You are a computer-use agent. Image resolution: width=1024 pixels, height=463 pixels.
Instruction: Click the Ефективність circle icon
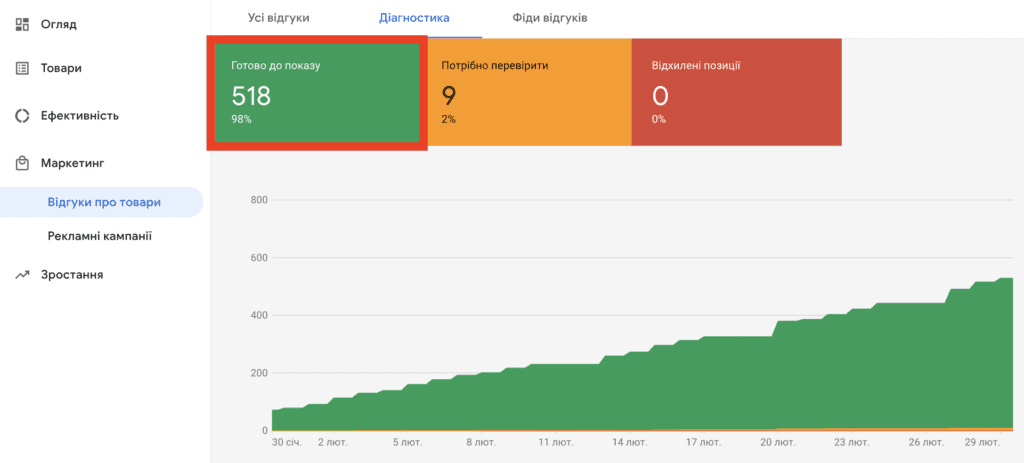22,116
